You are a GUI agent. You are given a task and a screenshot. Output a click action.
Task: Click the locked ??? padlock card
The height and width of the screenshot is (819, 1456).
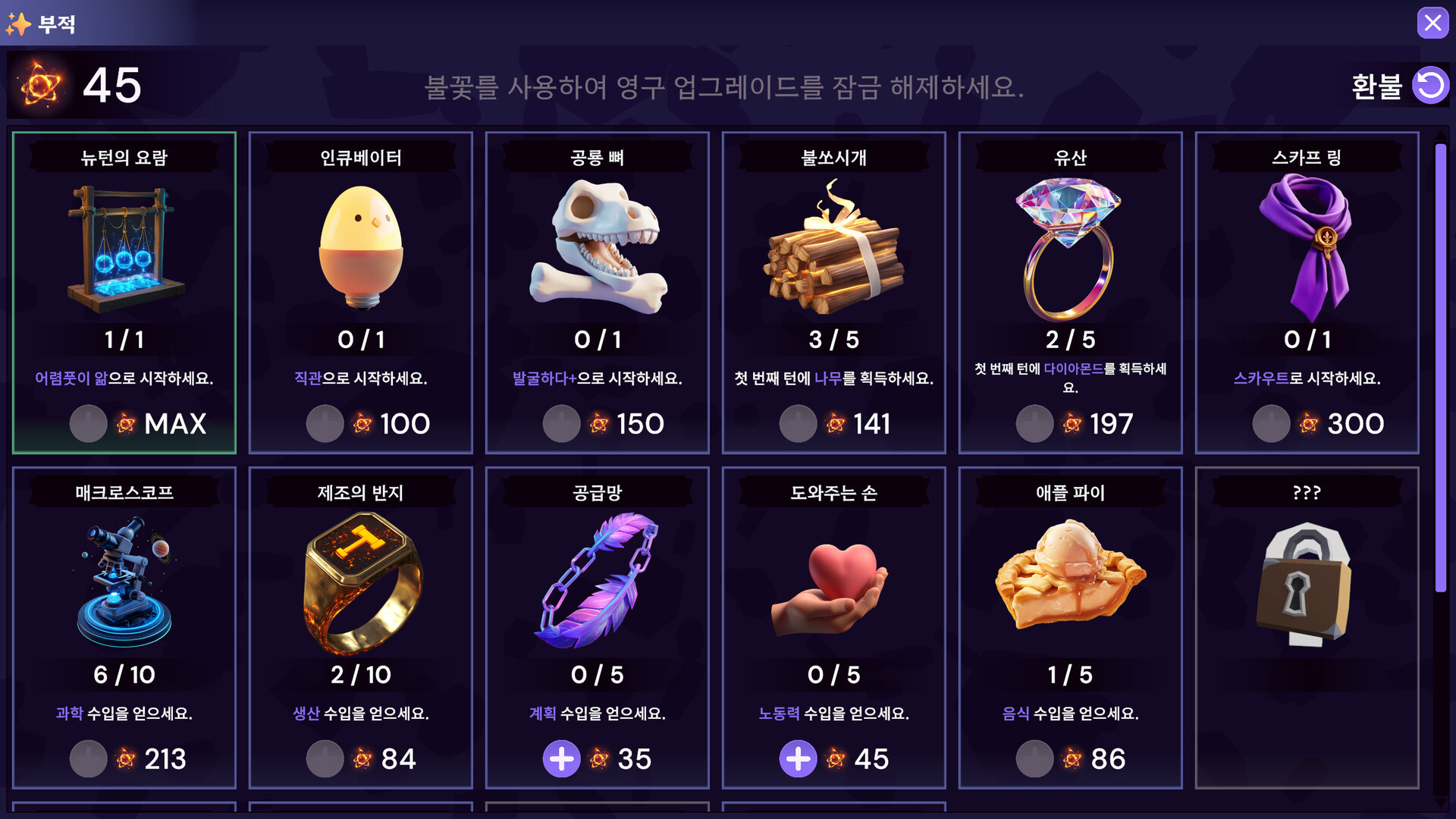(x=1307, y=628)
